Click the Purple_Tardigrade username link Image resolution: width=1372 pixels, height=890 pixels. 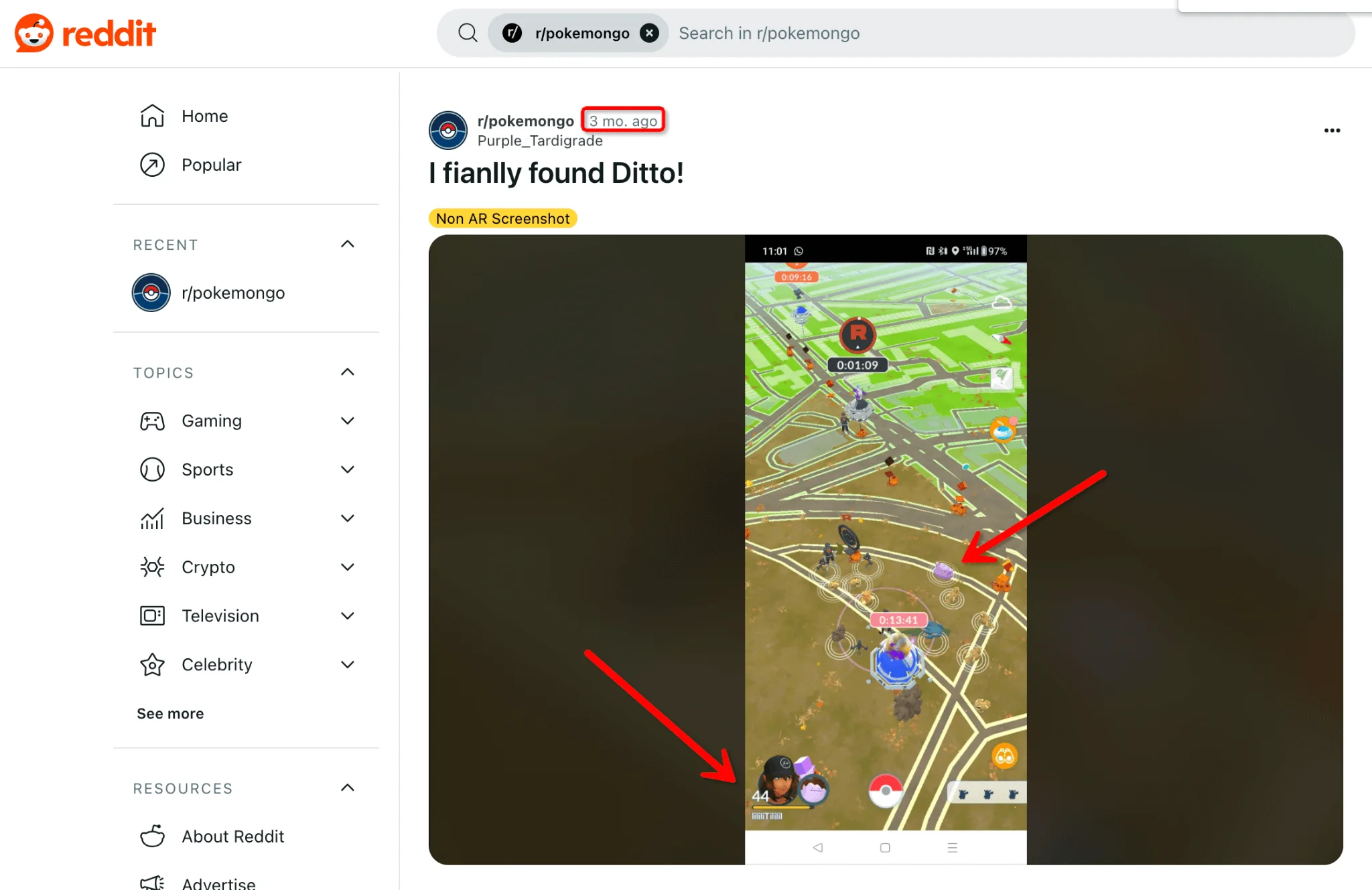(x=539, y=140)
